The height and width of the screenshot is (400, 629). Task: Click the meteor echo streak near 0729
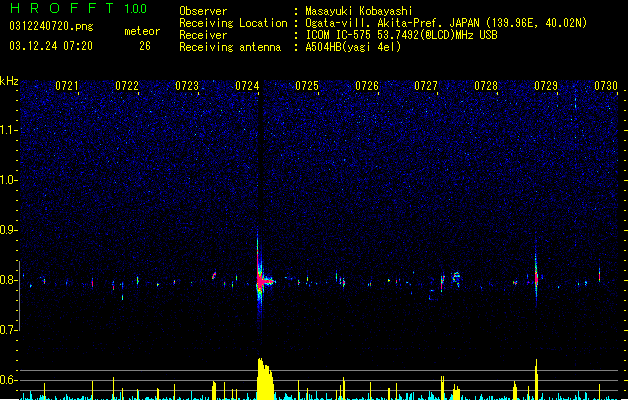(536, 277)
